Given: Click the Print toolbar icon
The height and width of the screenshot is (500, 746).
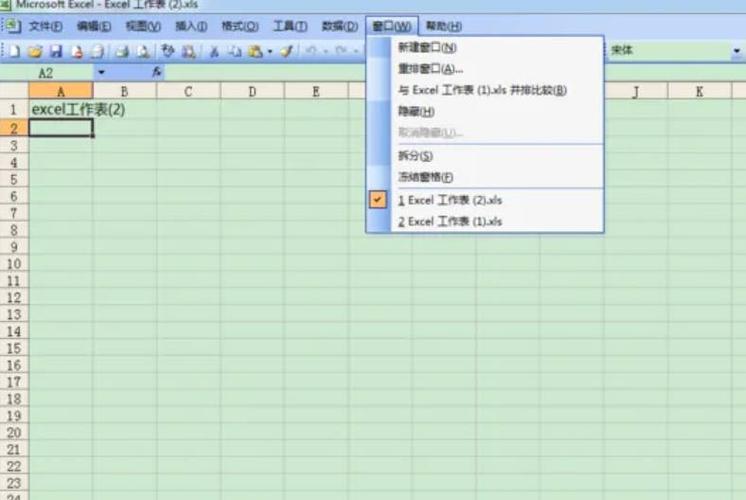Looking at the screenshot, I should coord(122,51).
